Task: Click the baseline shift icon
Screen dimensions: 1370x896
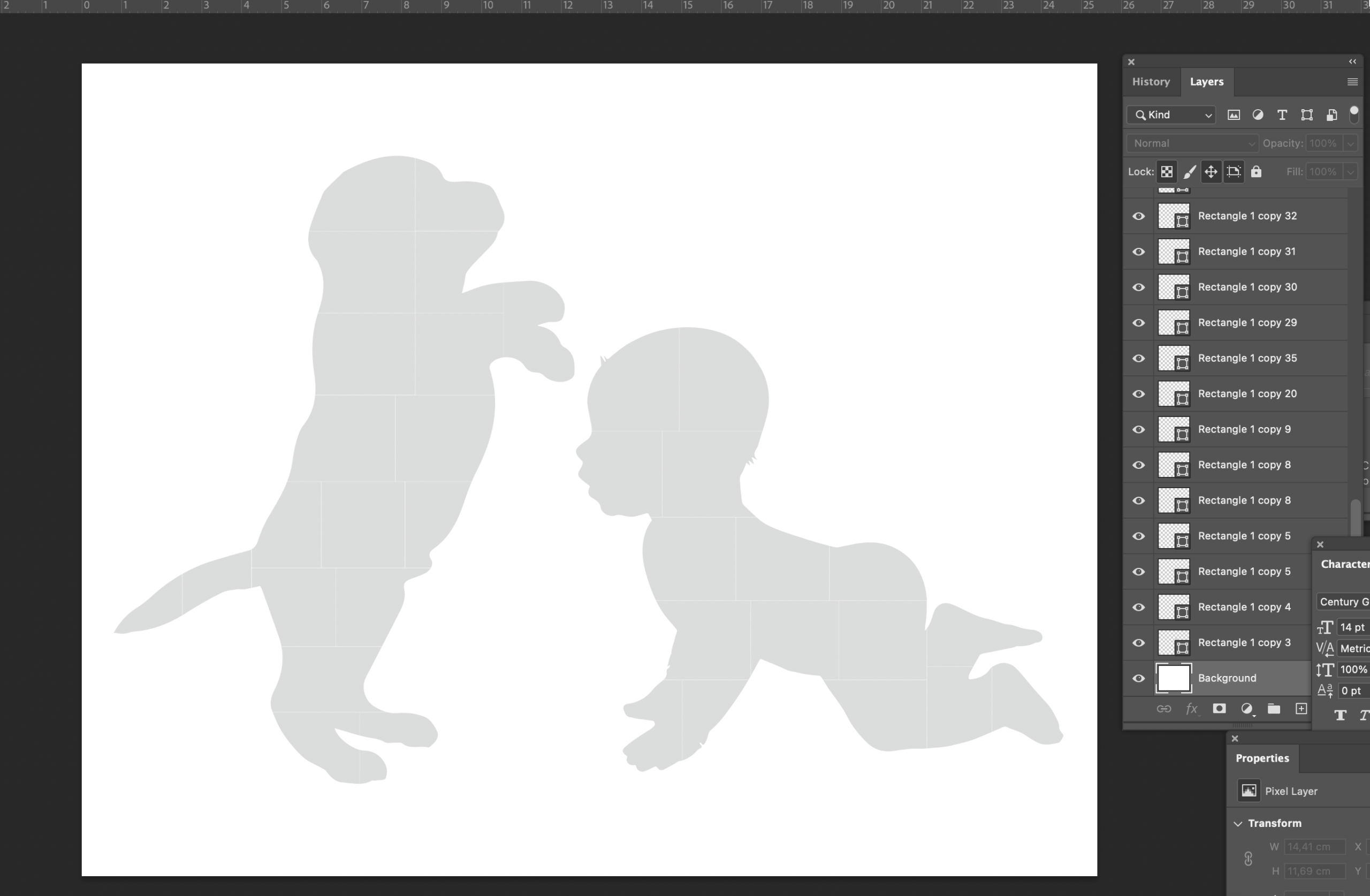Action: [x=1325, y=690]
